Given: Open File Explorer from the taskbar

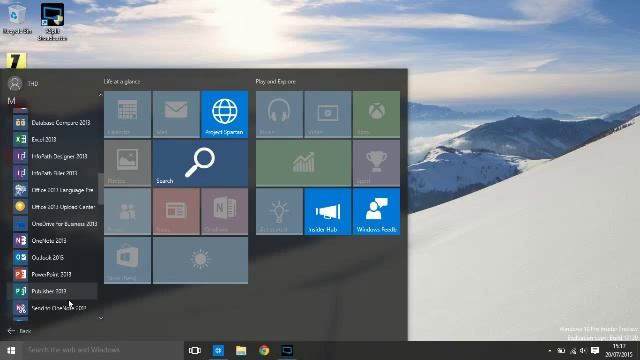Looking at the screenshot, I should coord(241,350).
